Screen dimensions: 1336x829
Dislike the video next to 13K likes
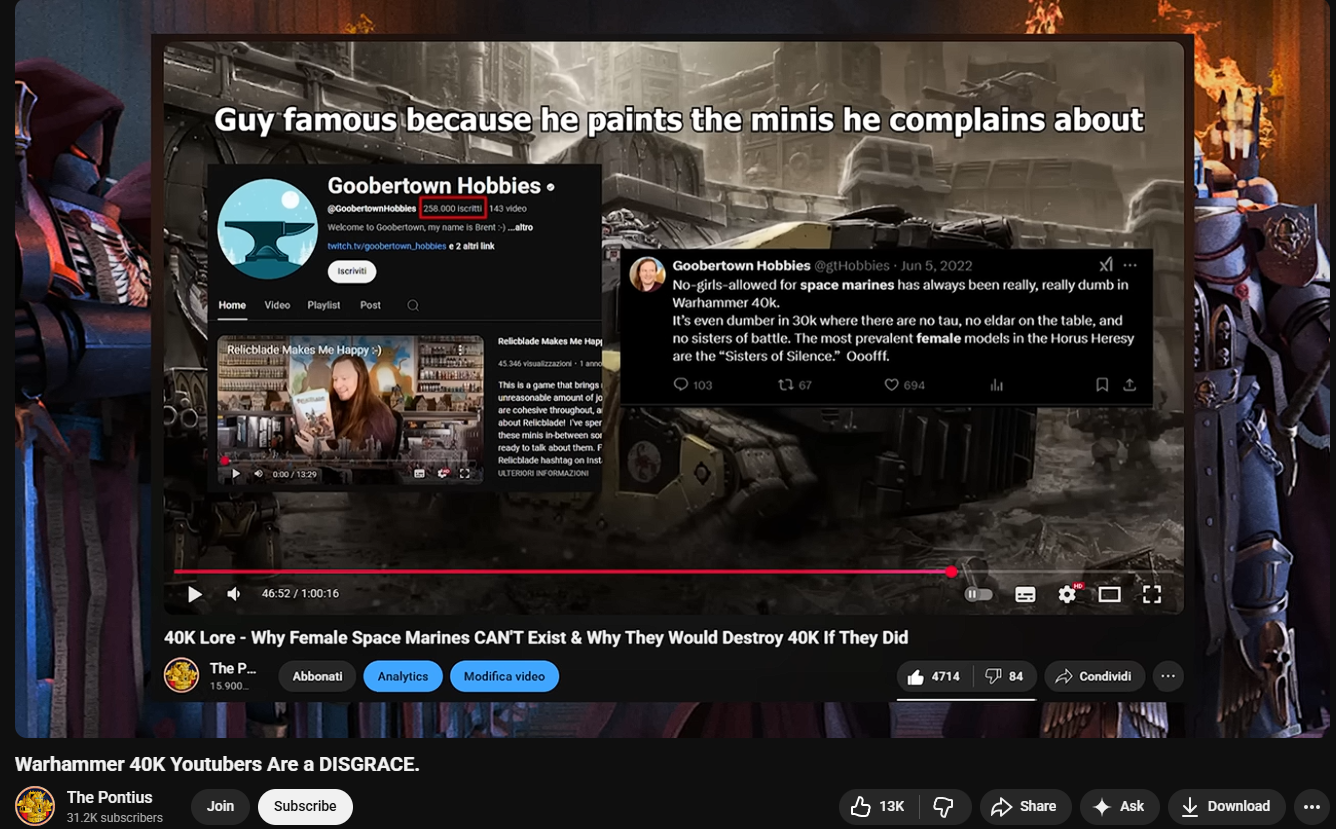tap(943, 807)
